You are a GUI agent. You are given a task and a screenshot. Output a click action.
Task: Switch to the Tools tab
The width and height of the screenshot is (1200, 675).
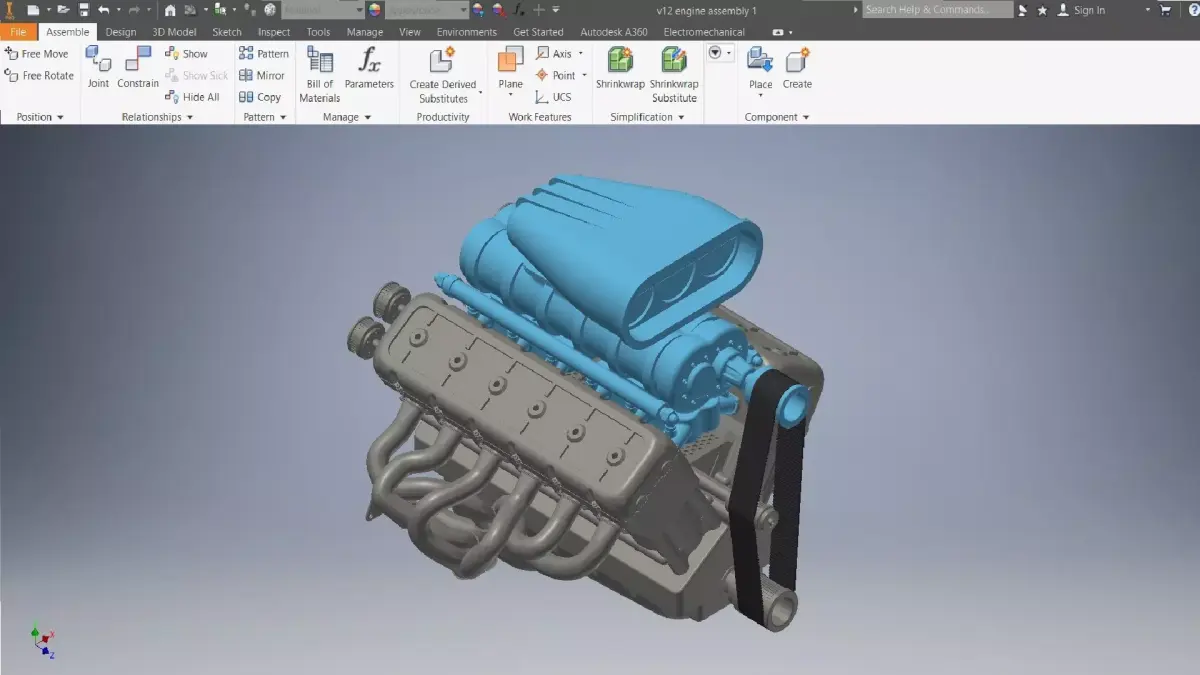pos(318,32)
